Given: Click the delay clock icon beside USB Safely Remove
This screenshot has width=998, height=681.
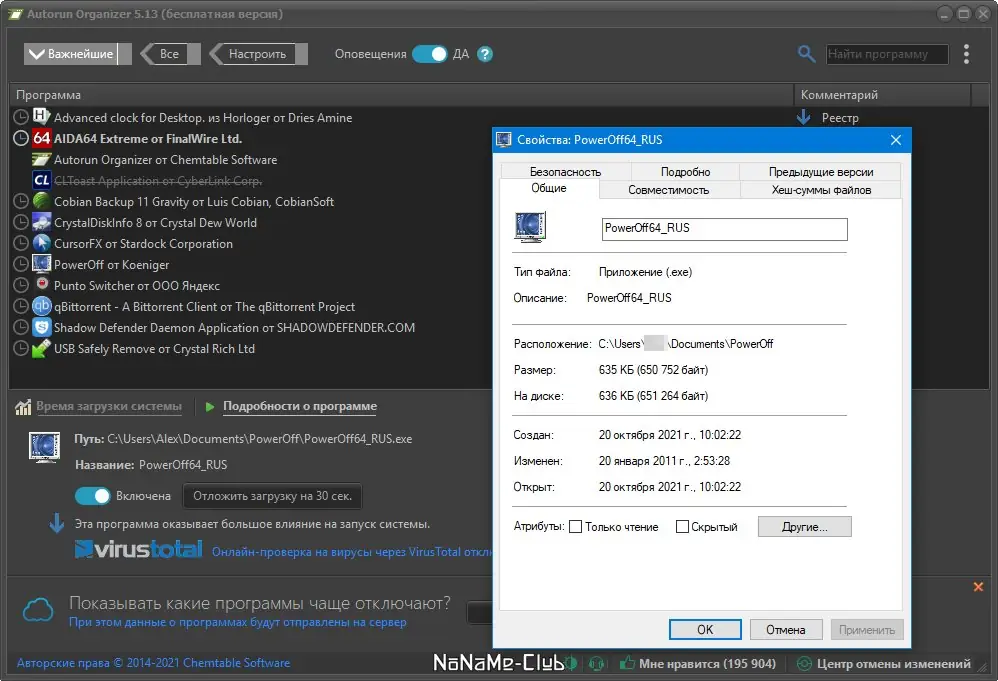Looking at the screenshot, I should 21,348.
